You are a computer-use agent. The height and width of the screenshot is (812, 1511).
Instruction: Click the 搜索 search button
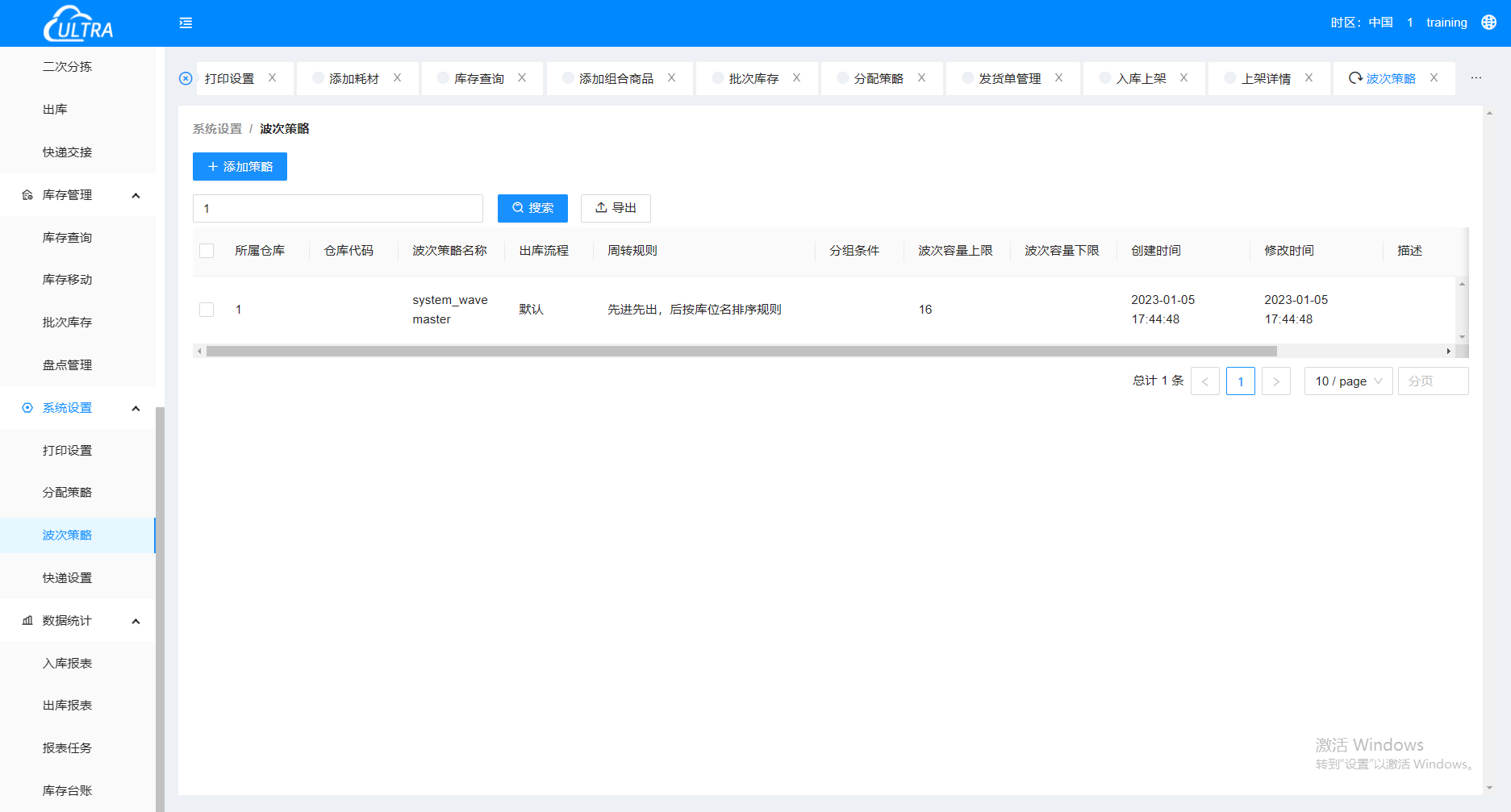[x=532, y=208]
